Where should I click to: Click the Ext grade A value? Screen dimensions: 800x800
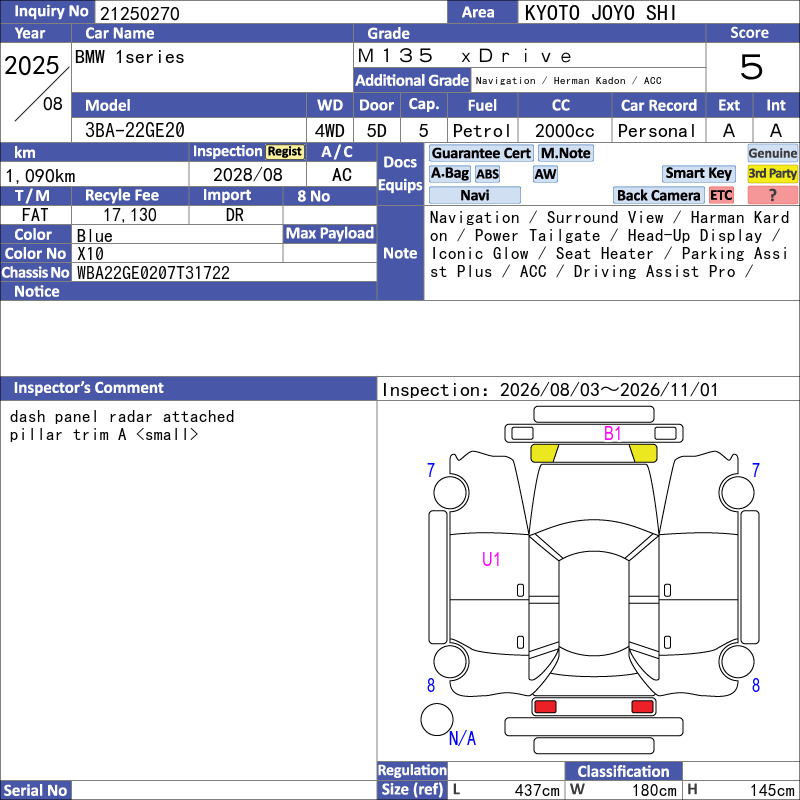[x=729, y=131]
